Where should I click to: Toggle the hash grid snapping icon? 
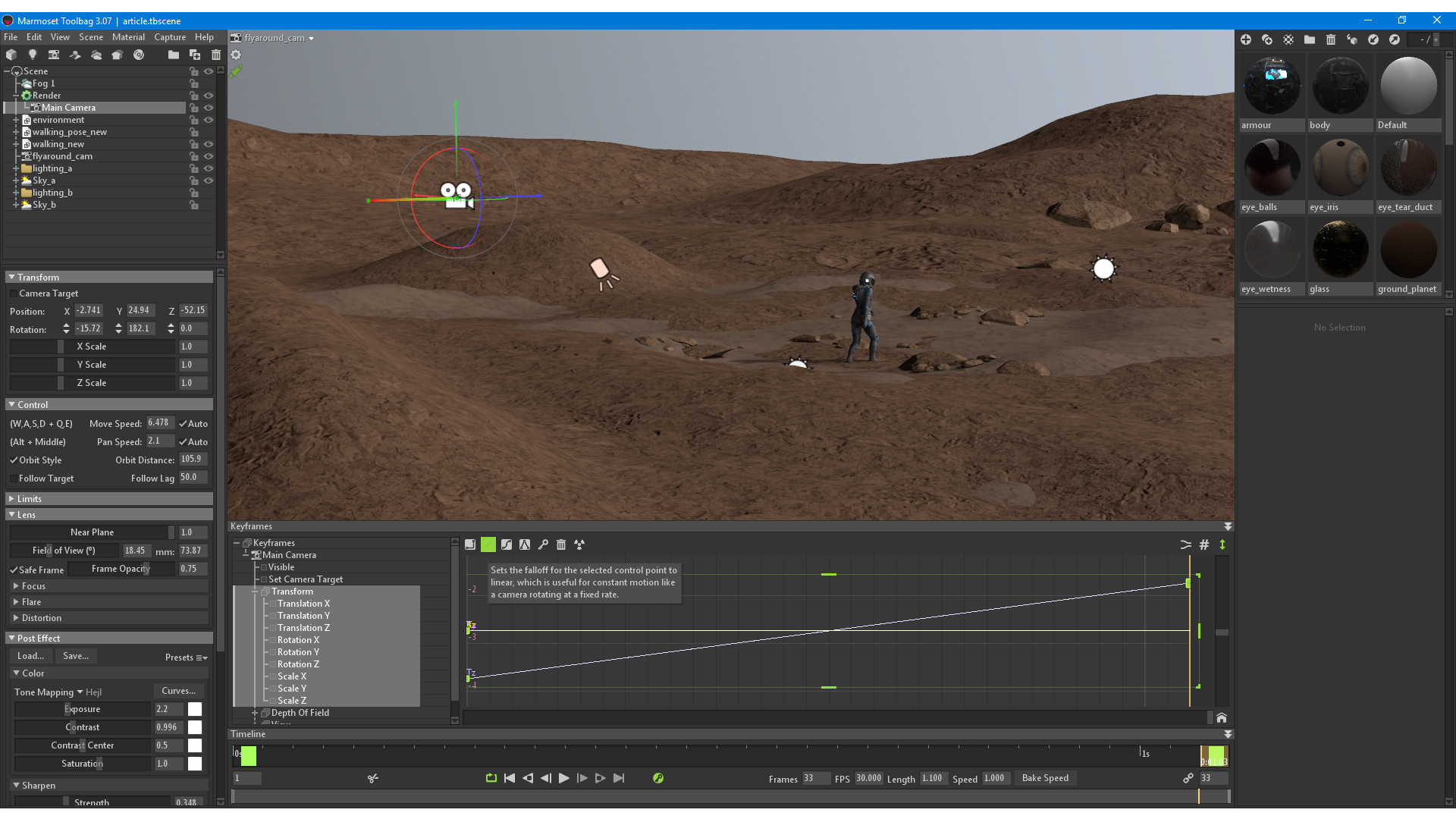click(x=1204, y=544)
